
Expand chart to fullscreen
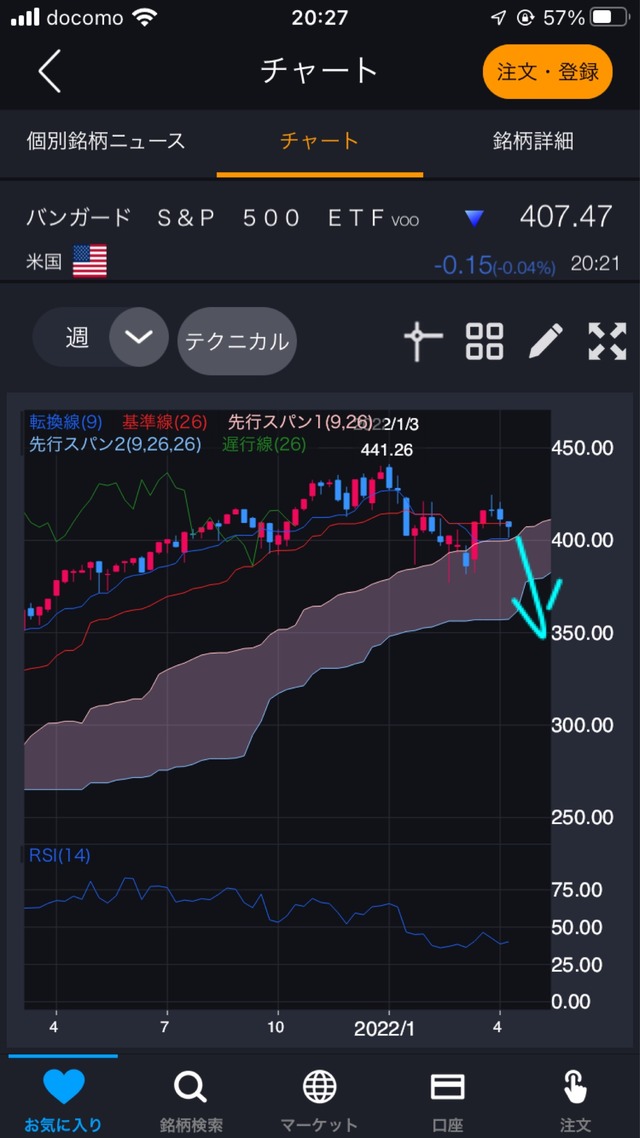tap(607, 341)
